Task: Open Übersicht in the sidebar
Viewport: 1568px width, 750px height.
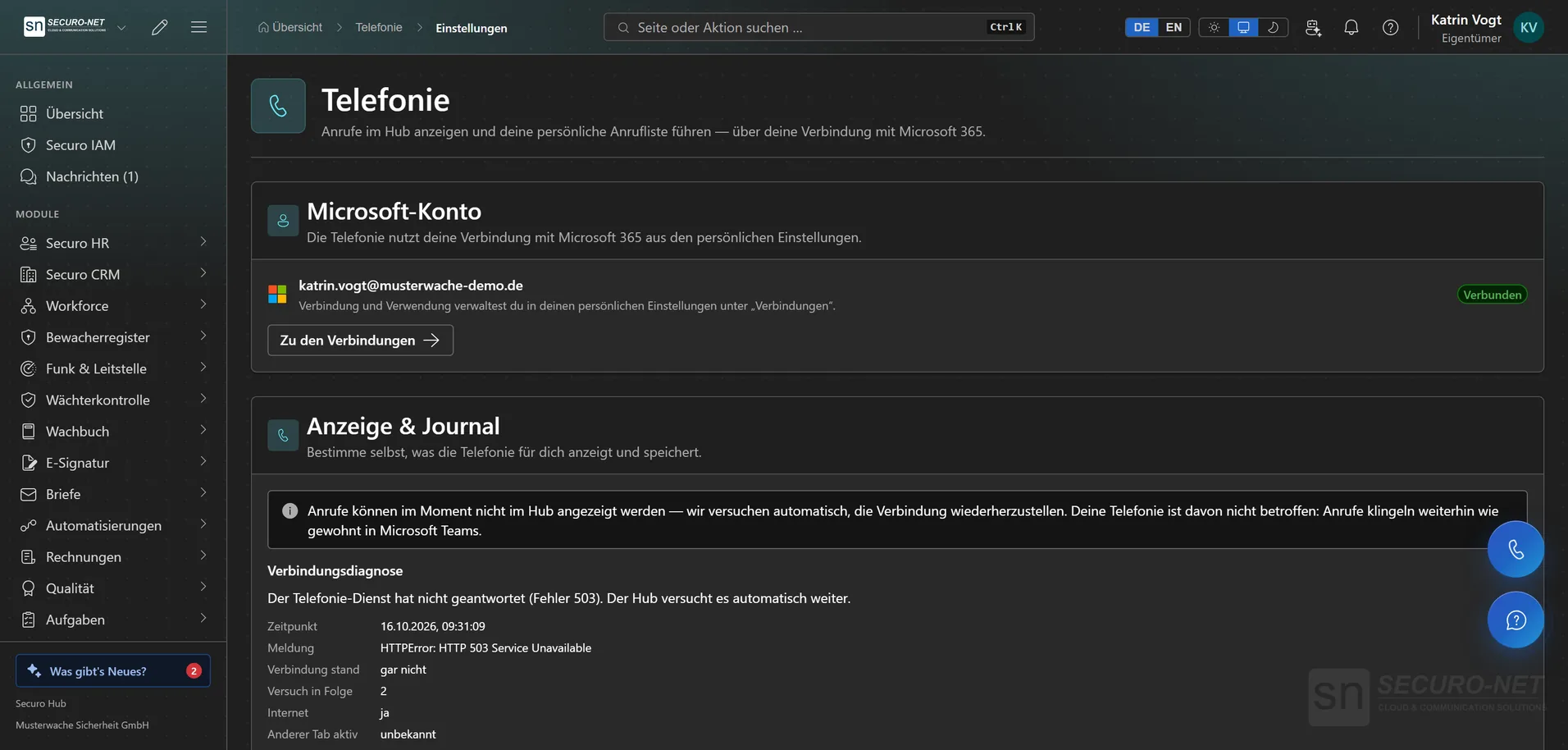Action: click(113, 113)
